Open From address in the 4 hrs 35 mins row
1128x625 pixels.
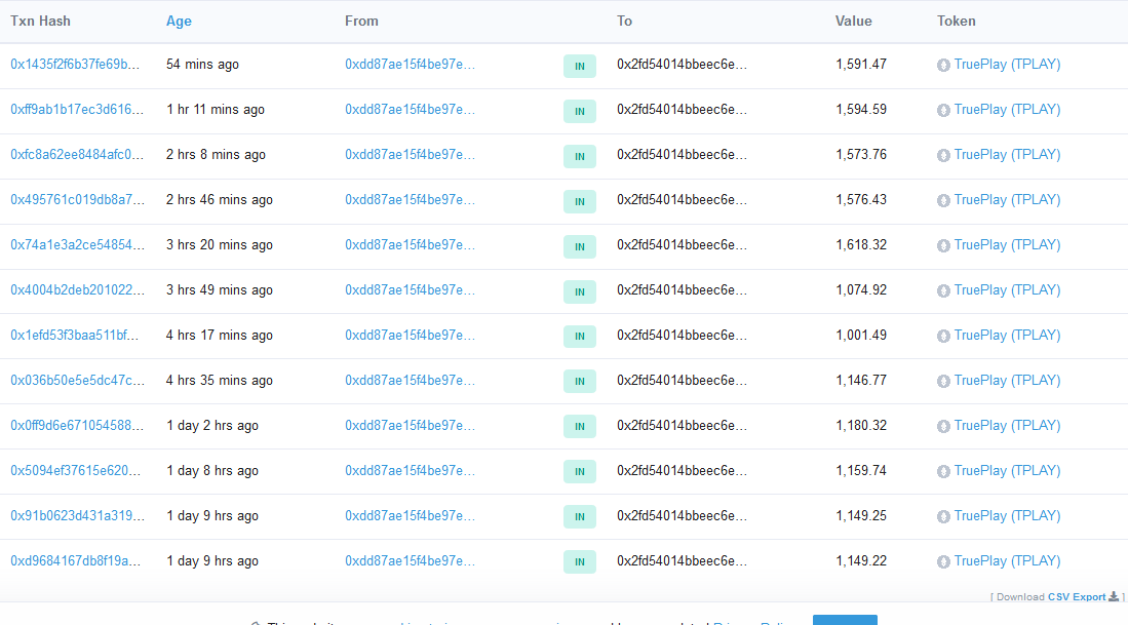410,380
